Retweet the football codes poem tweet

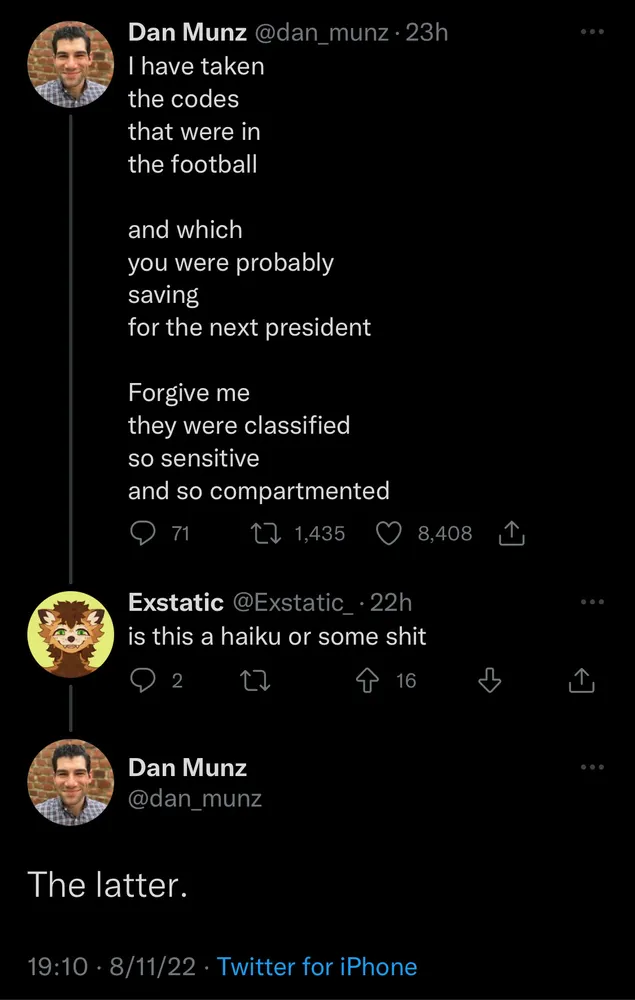click(x=264, y=533)
